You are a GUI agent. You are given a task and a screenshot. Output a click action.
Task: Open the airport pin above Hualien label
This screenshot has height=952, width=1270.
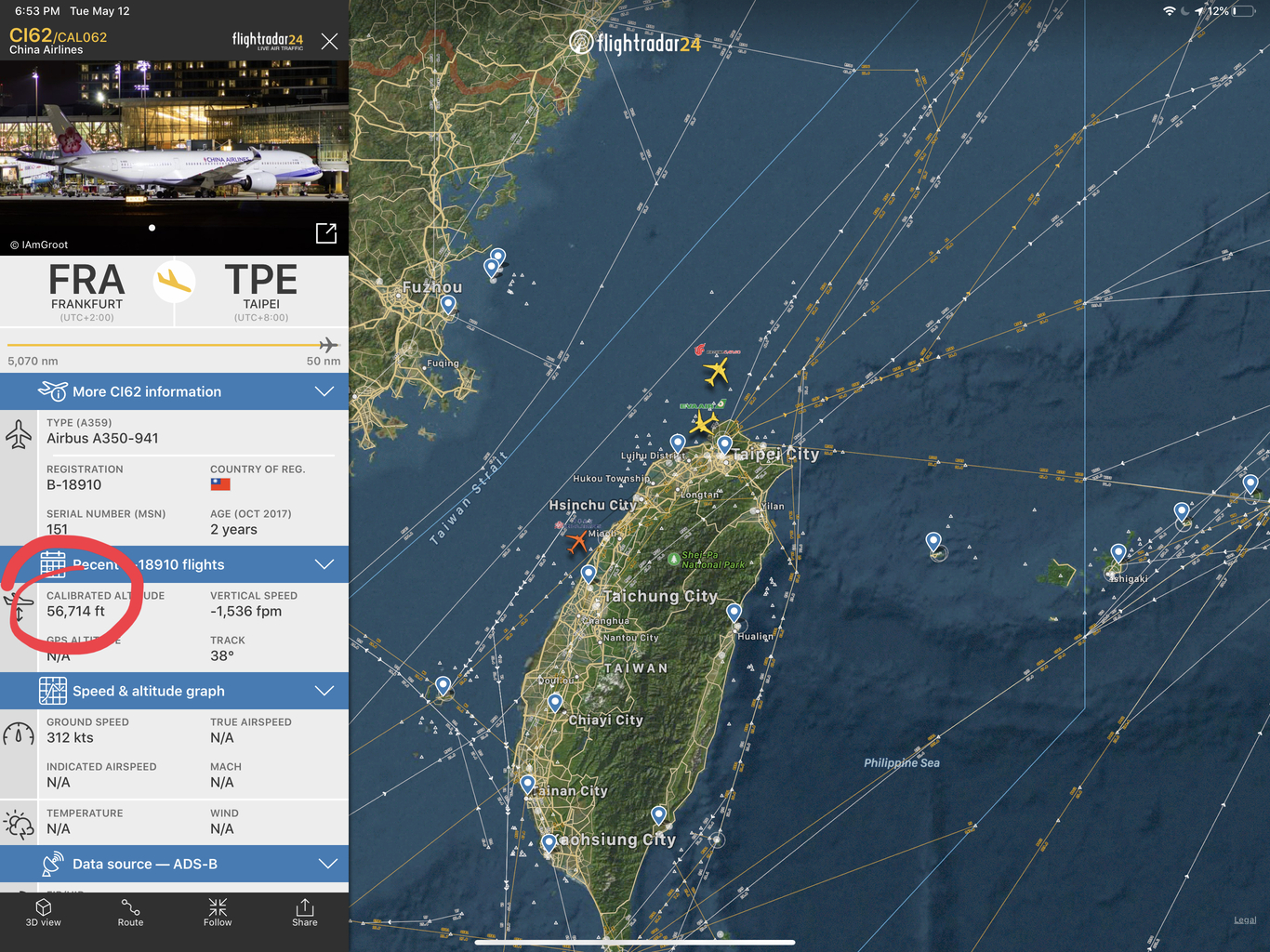point(734,614)
